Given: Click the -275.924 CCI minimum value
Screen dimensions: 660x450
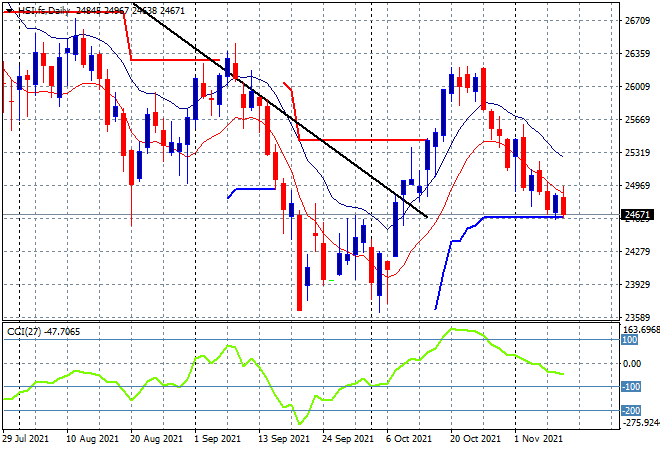Looking at the screenshot, I should coord(641,422).
